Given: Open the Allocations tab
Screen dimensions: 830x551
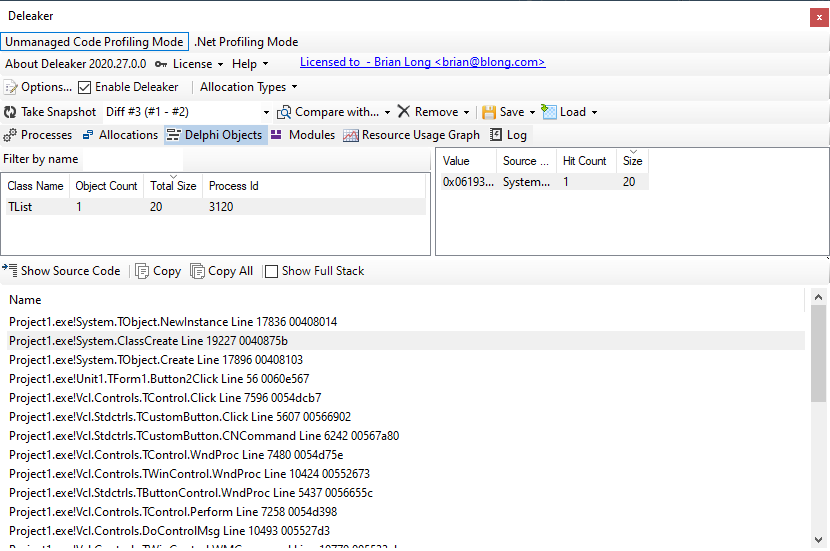Looking at the screenshot, I should [120, 135].
